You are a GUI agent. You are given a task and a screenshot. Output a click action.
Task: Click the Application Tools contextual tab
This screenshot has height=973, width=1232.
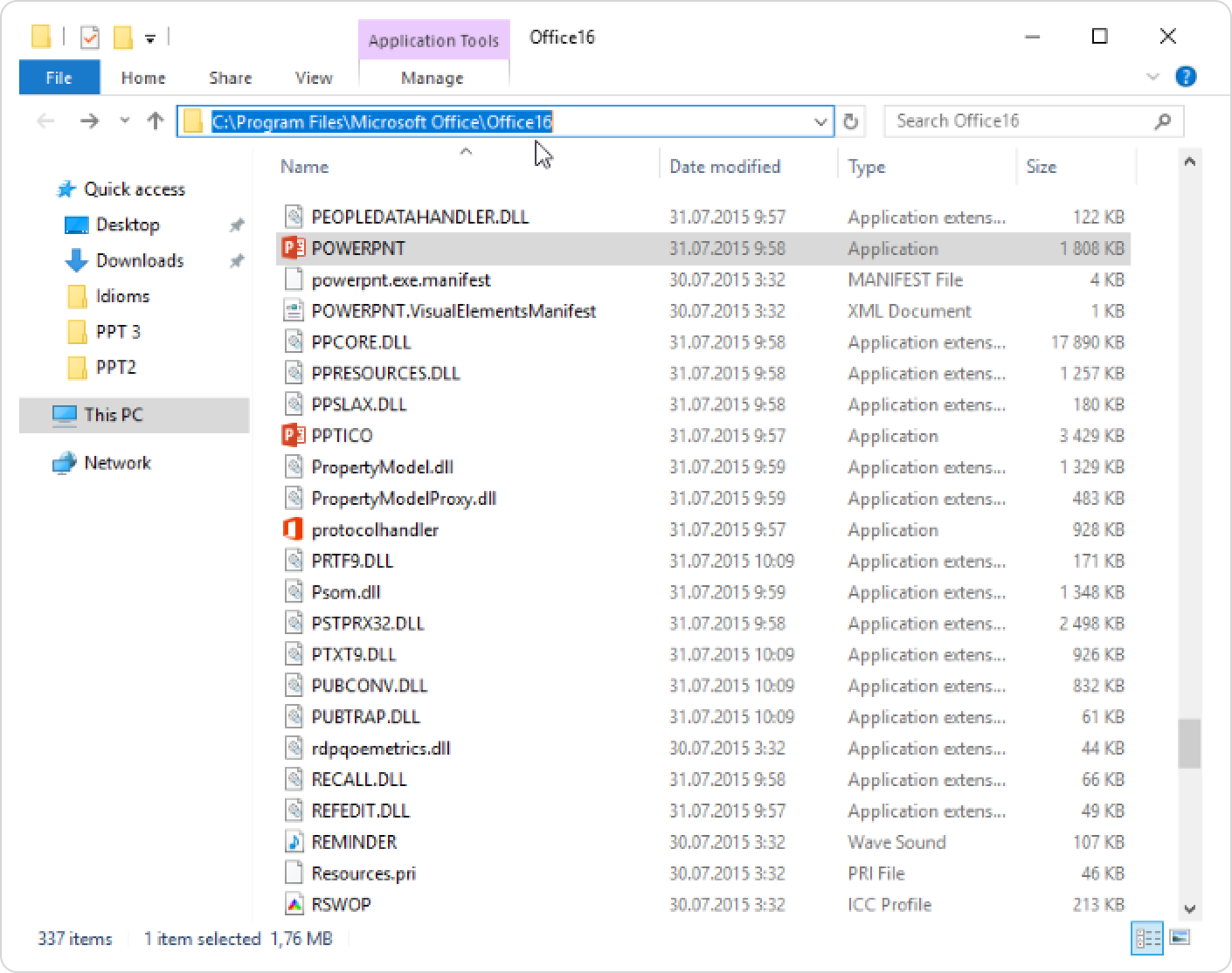433,40
